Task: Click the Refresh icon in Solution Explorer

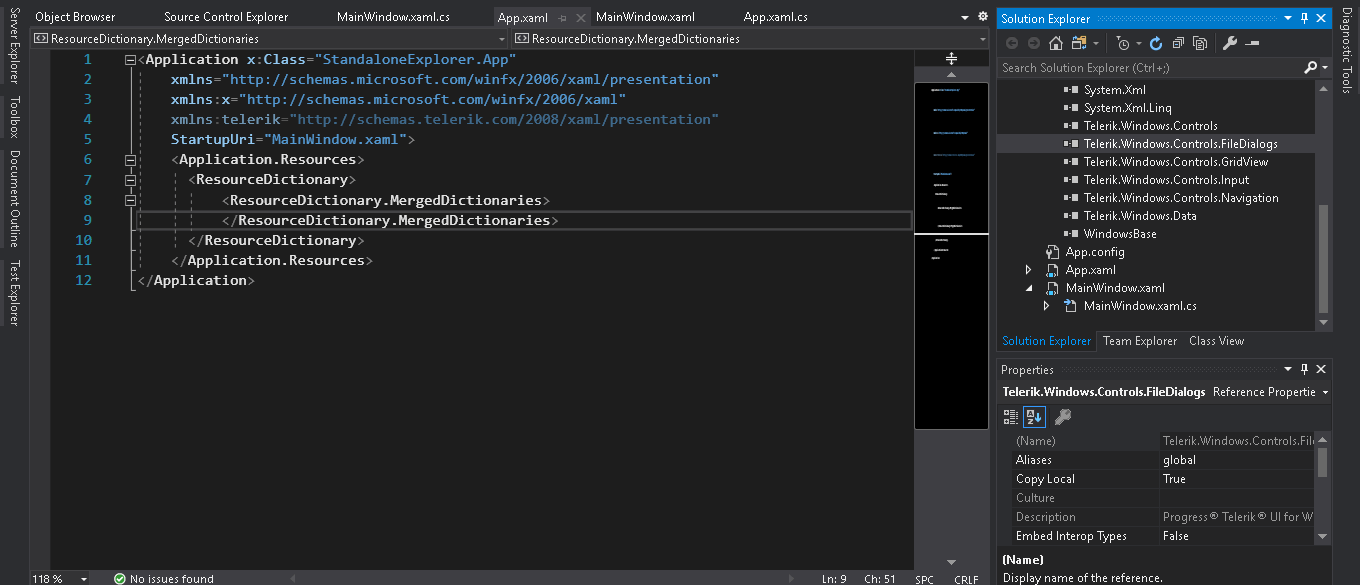Action: tap(1156, 43)
